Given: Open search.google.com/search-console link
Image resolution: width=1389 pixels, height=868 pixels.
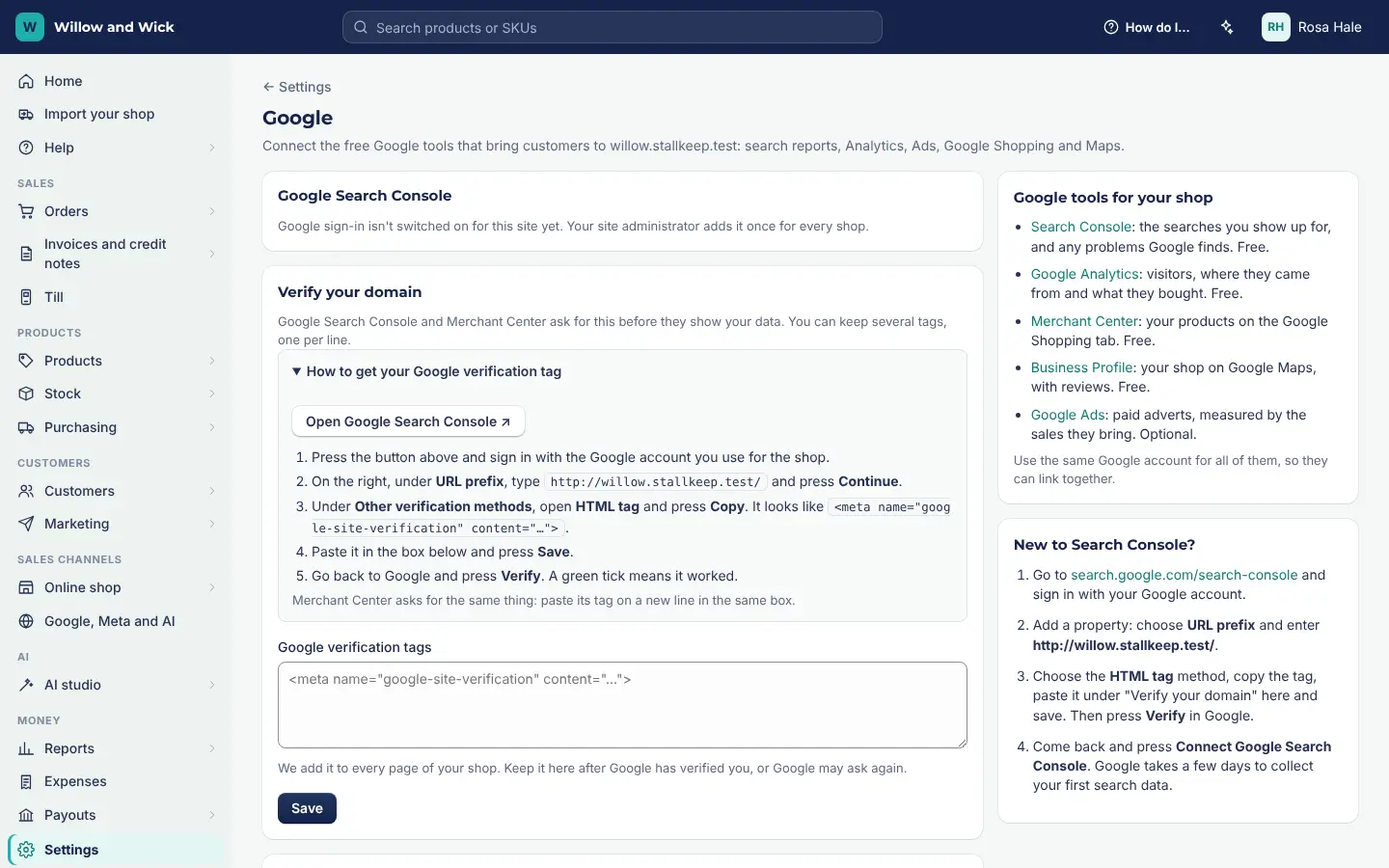Looking at the screenshot, I should [x=1185, y=575].
